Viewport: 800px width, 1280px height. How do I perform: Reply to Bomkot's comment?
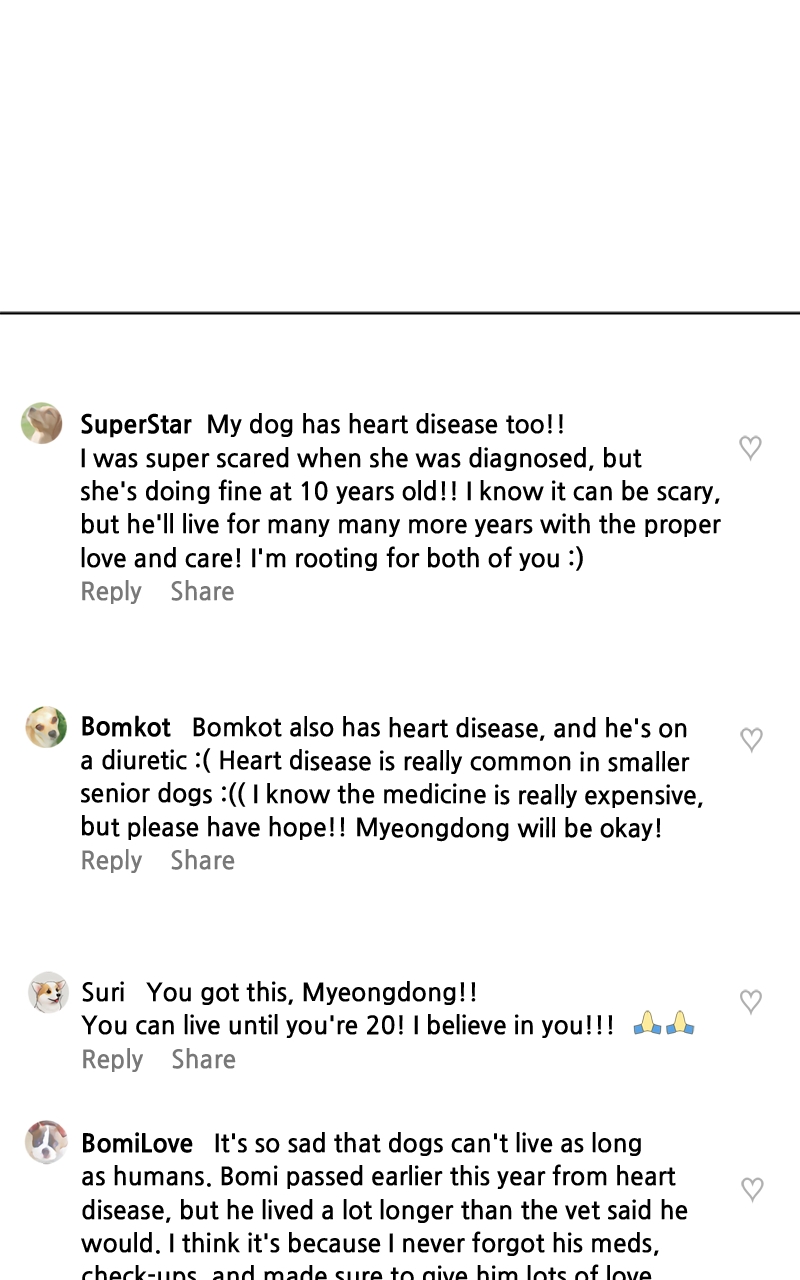pyautogui.click(x=111, y=860)
